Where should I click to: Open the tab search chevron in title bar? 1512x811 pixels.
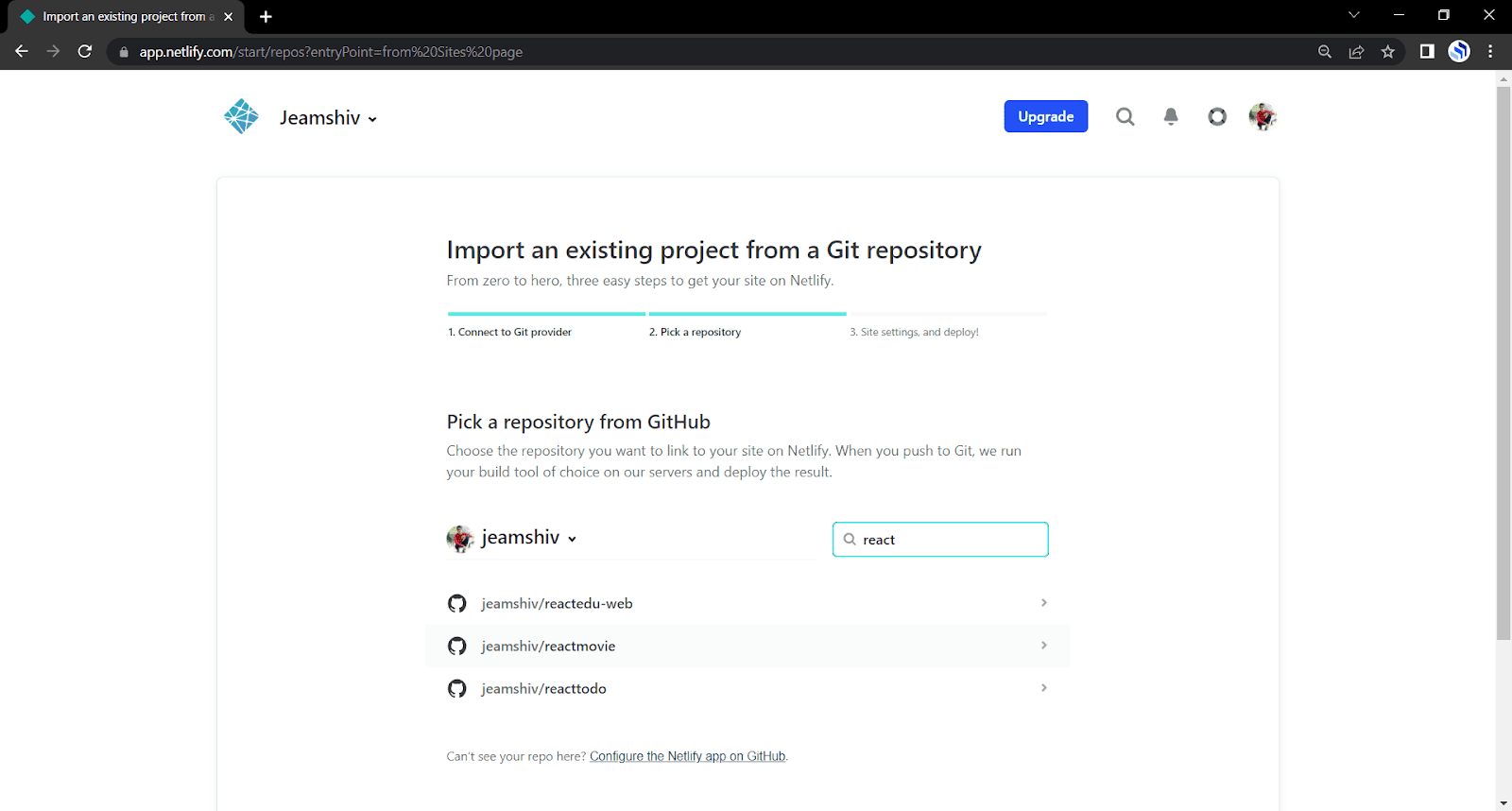click(x=1353, y=15)
